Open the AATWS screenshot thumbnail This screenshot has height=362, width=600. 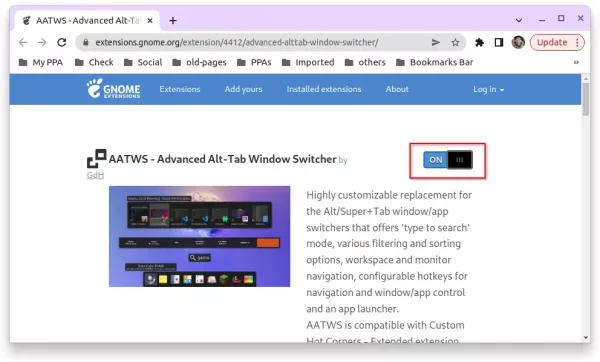pos(199,236)
